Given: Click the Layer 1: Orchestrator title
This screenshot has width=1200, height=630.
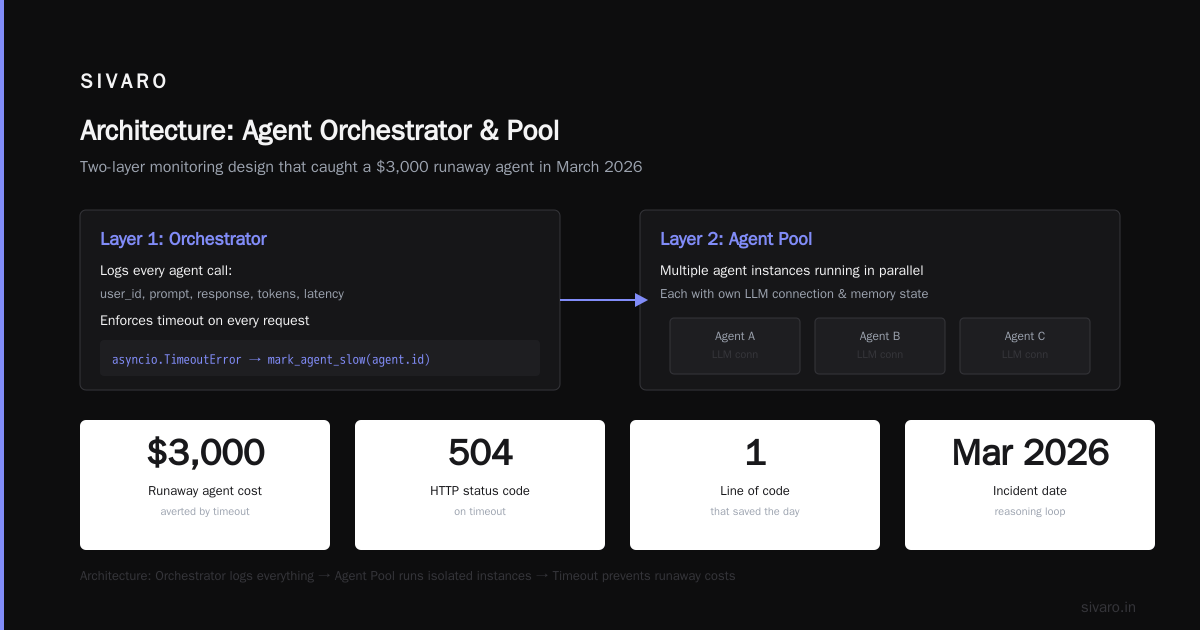Looking at the screenshot, I should [183, 239].
